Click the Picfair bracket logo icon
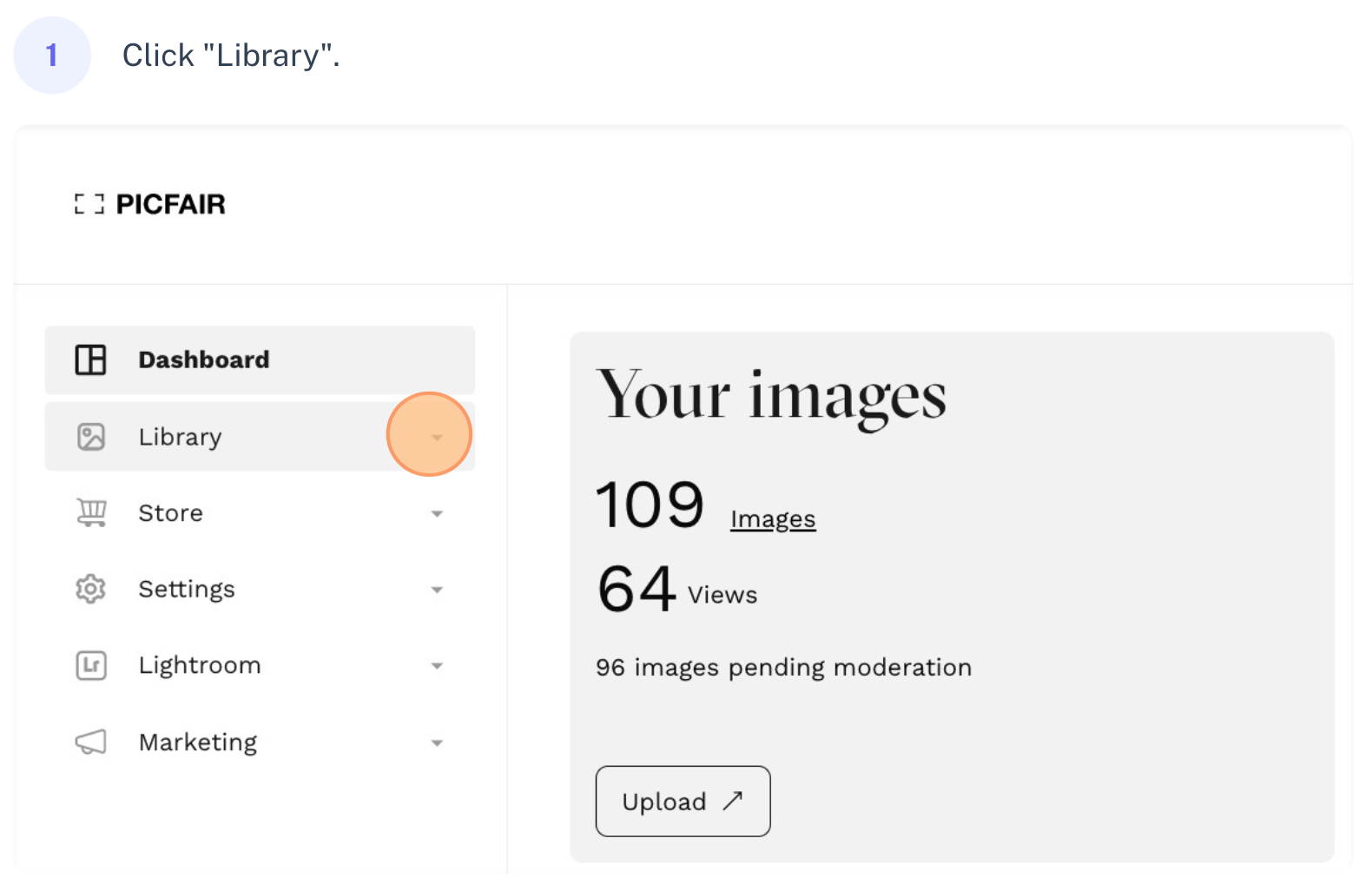The image size is (1372, 891). (x=89, y=204)
